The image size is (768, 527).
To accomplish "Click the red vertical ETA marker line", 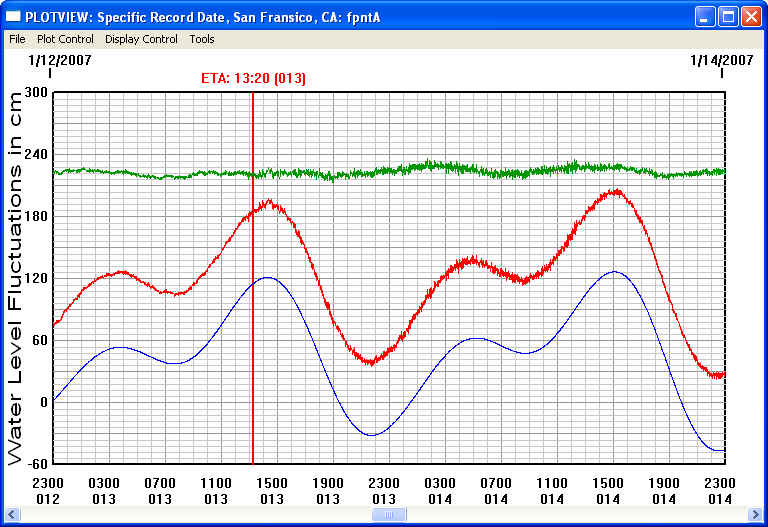I will [253, 278].
